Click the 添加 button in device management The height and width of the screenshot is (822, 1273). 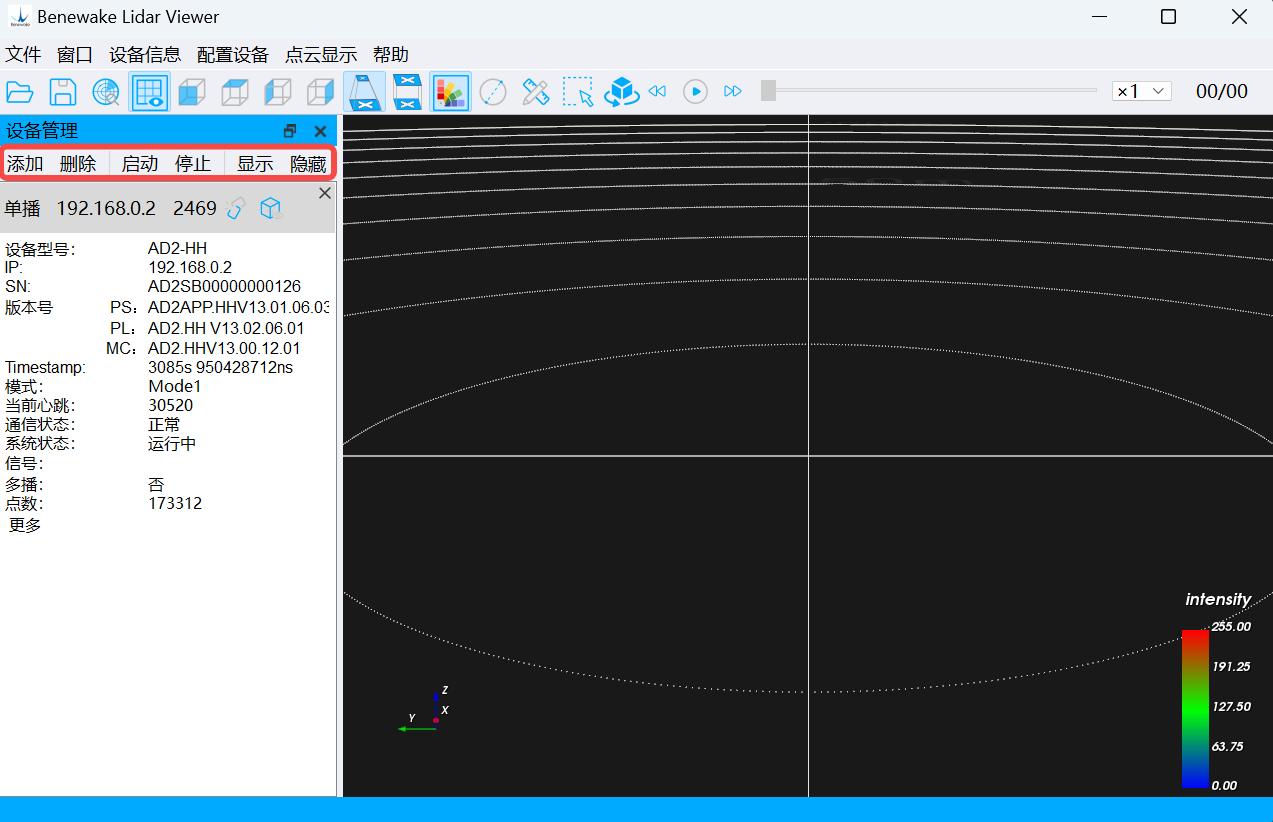(x=25, y=164)
